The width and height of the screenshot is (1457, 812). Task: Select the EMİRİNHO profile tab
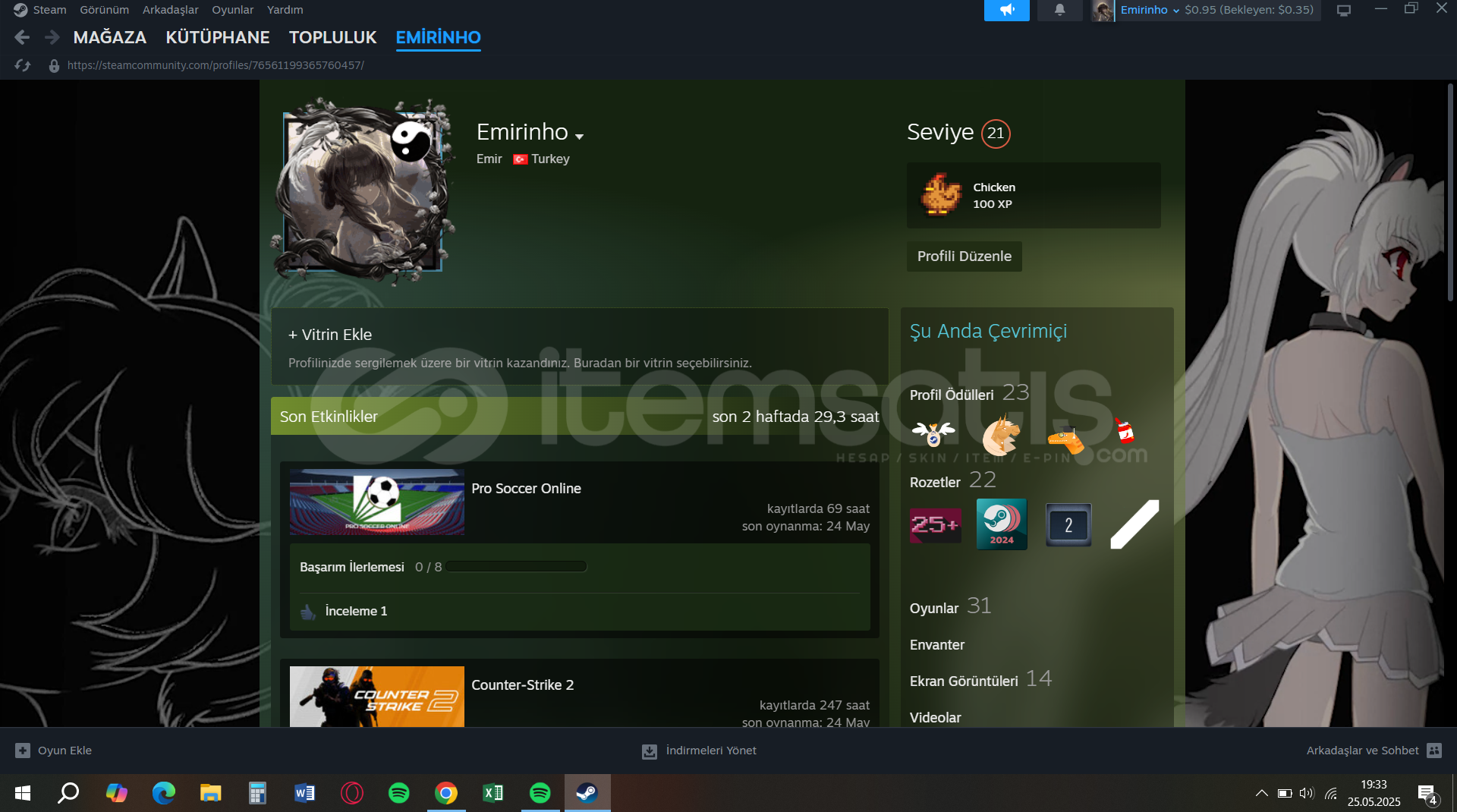coord(438,37)
